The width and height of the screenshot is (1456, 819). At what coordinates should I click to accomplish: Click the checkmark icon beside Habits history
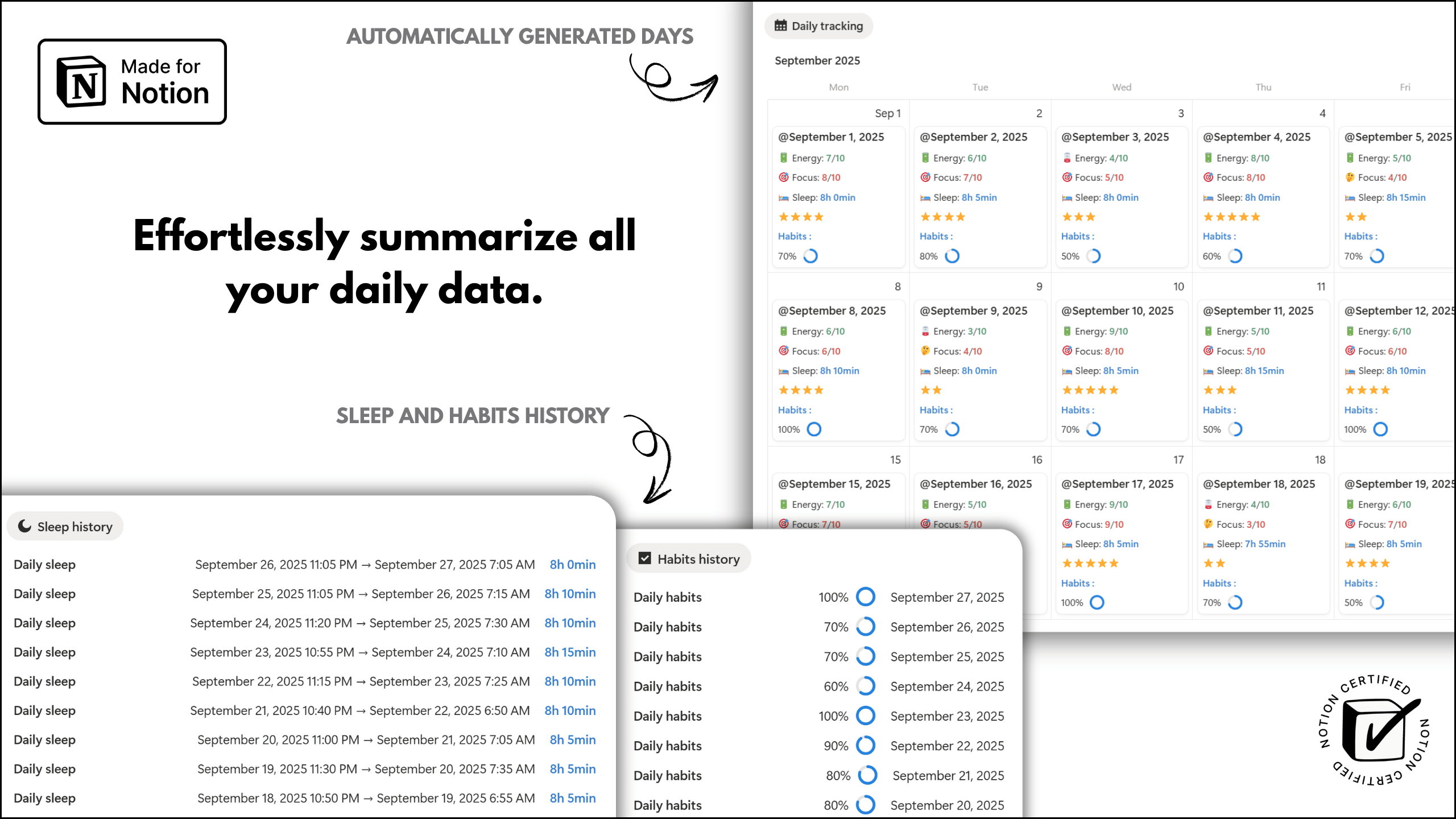(x=644, y=559)
